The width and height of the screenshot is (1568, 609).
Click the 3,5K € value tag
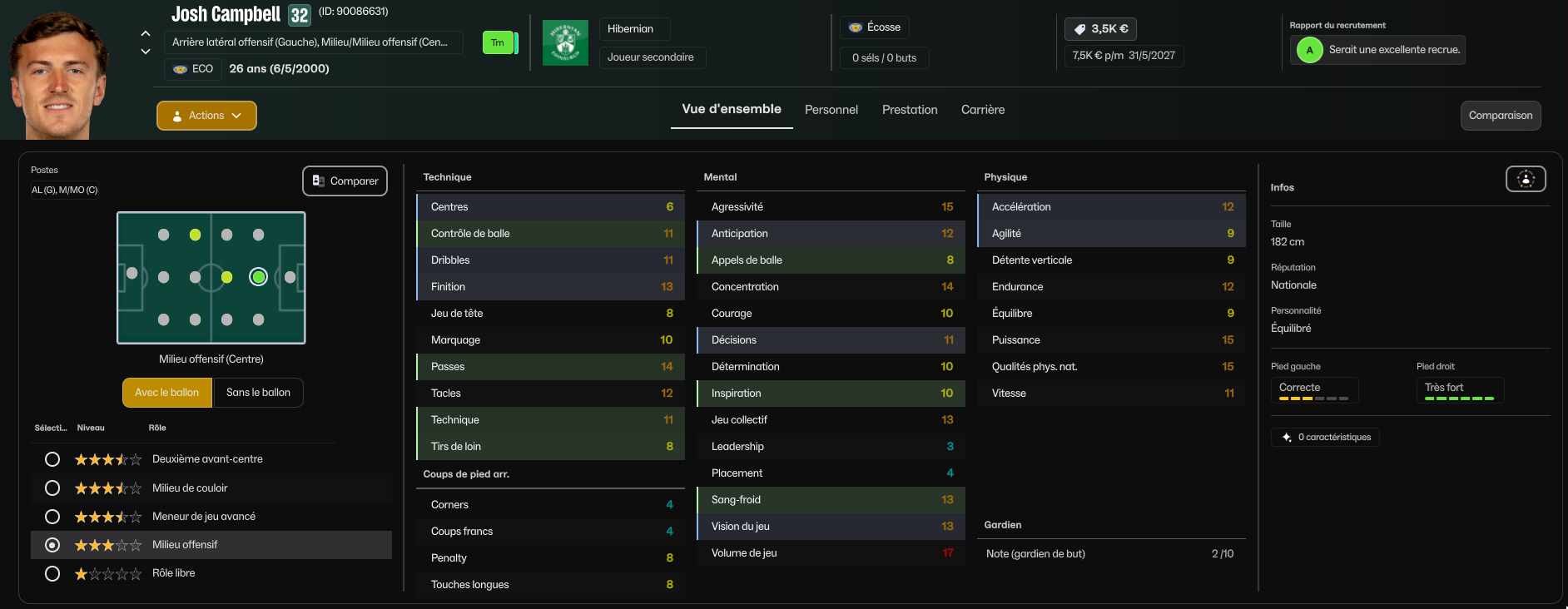1100,29
